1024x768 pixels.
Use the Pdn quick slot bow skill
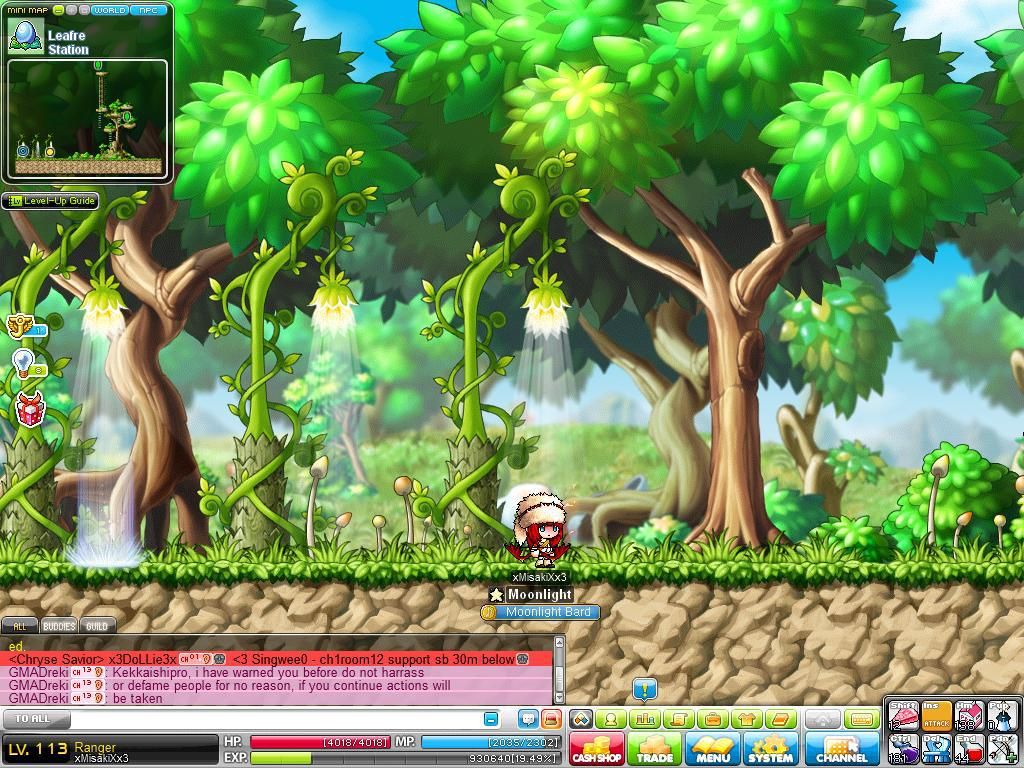(x=1001, y=748)
